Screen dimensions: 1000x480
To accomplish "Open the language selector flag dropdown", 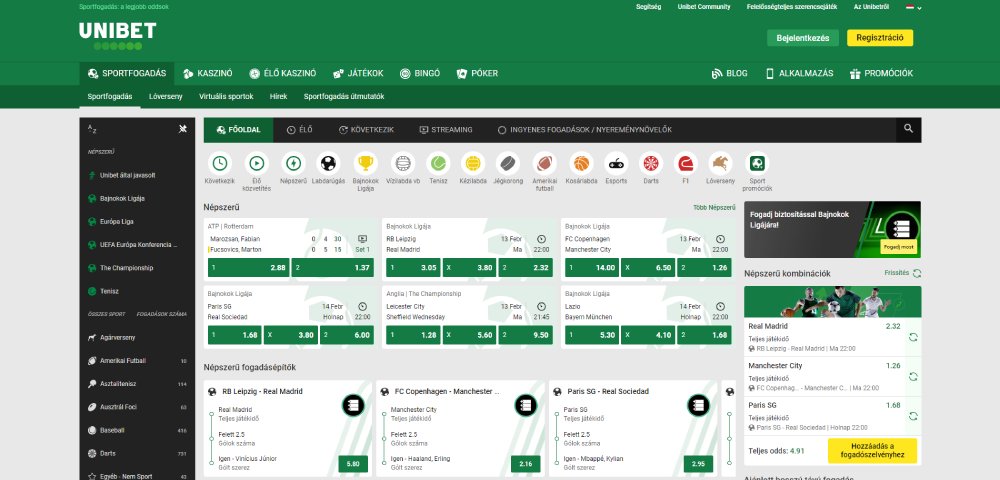I will tap(909, 6).
